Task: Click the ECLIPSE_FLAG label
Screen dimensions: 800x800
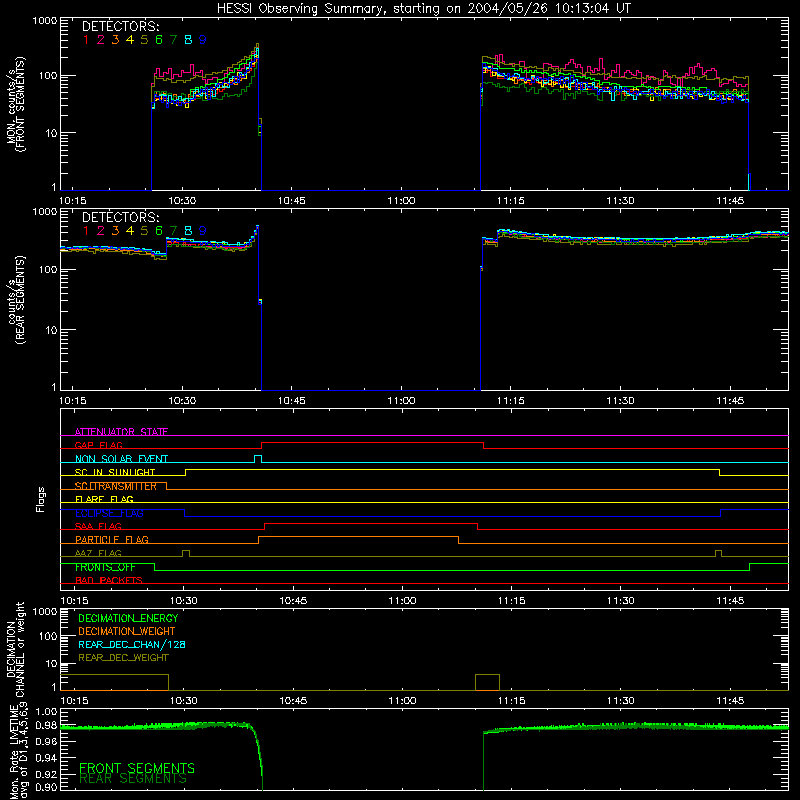Action: point(109,513)
